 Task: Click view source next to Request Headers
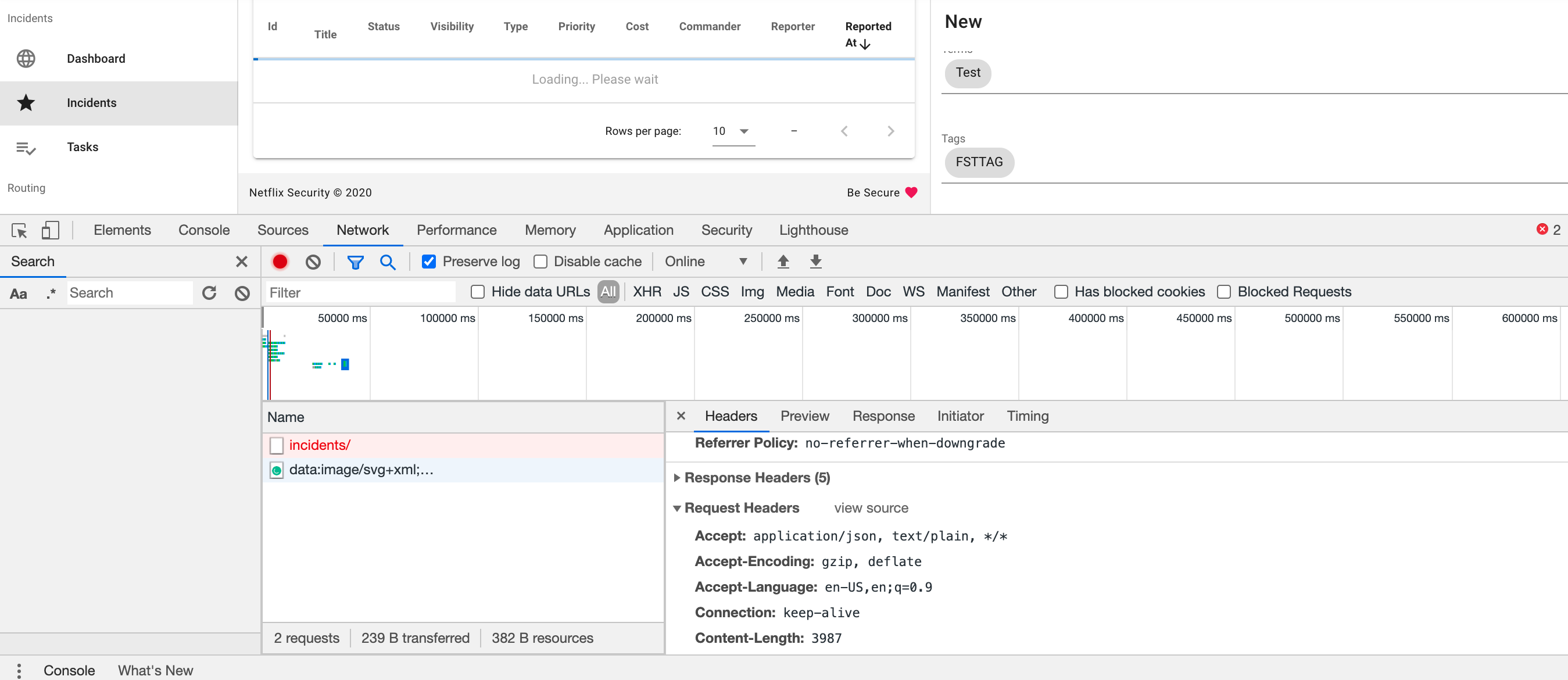[x=870, y=508]
